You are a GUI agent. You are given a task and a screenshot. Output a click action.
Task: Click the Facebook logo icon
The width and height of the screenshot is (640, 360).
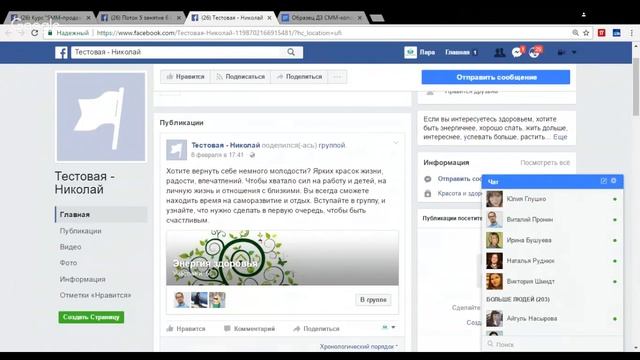click(x=61, y=52)
